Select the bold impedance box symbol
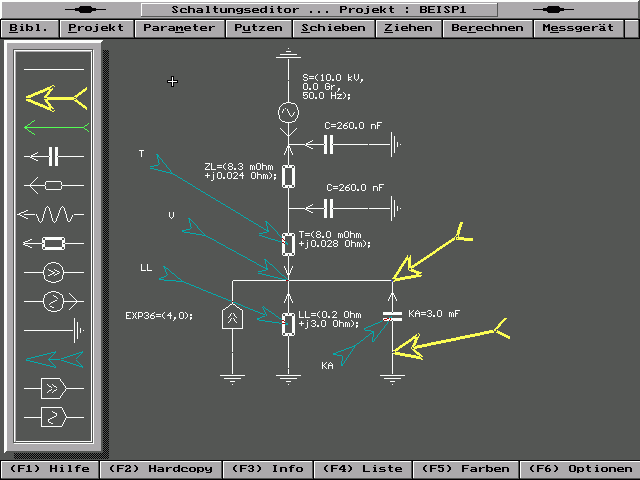 pos(56,243)
